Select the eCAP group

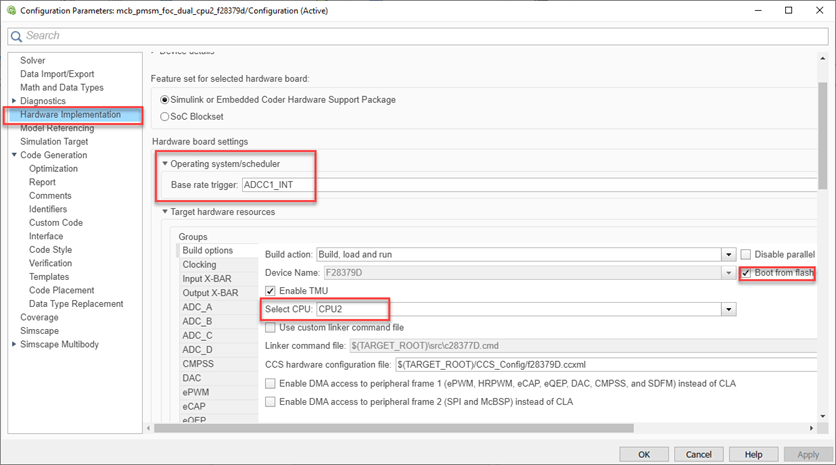tap(218, 406)
